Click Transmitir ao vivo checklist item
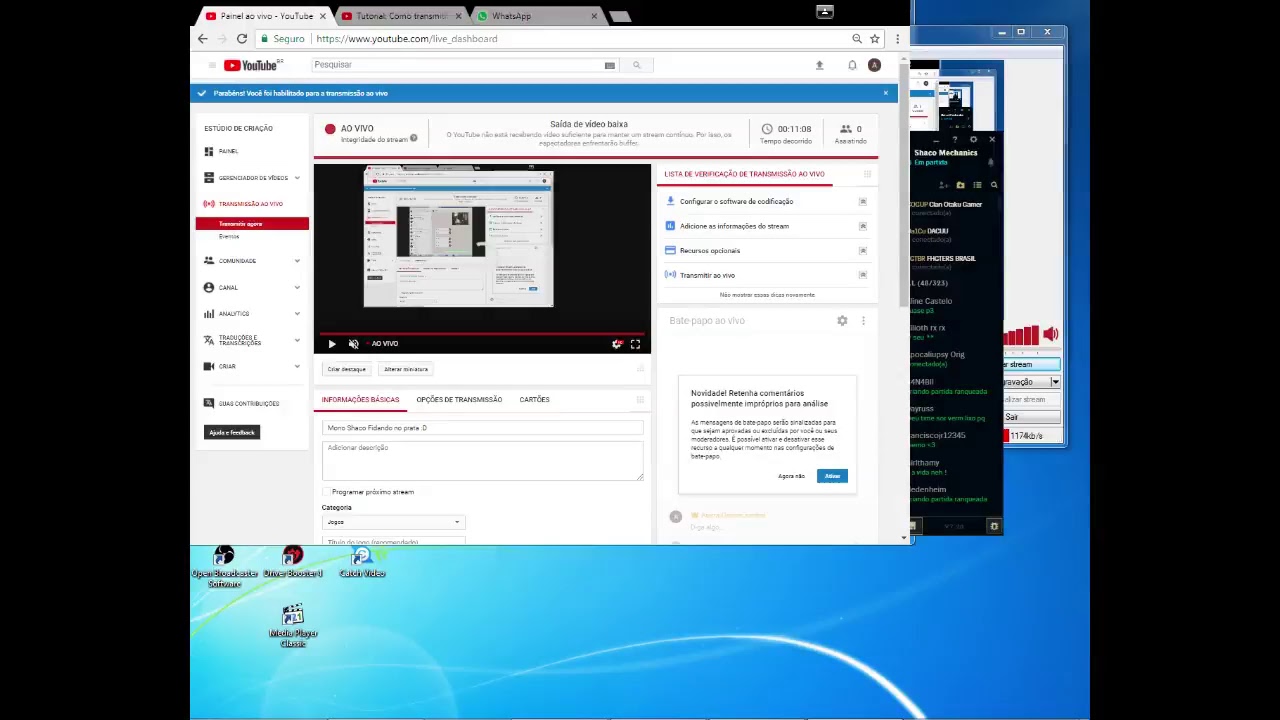Viewport: 1280px width, 720px height. 707,275
